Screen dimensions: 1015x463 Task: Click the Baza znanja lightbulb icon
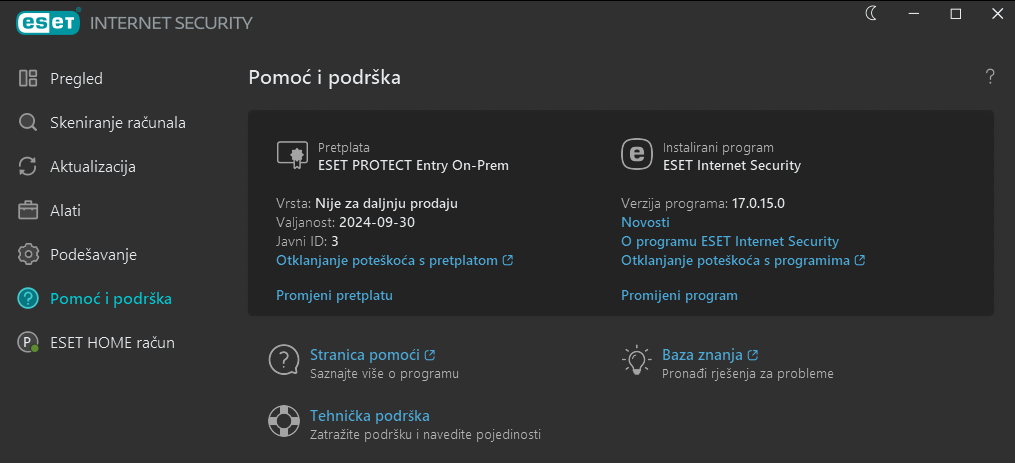636,360
